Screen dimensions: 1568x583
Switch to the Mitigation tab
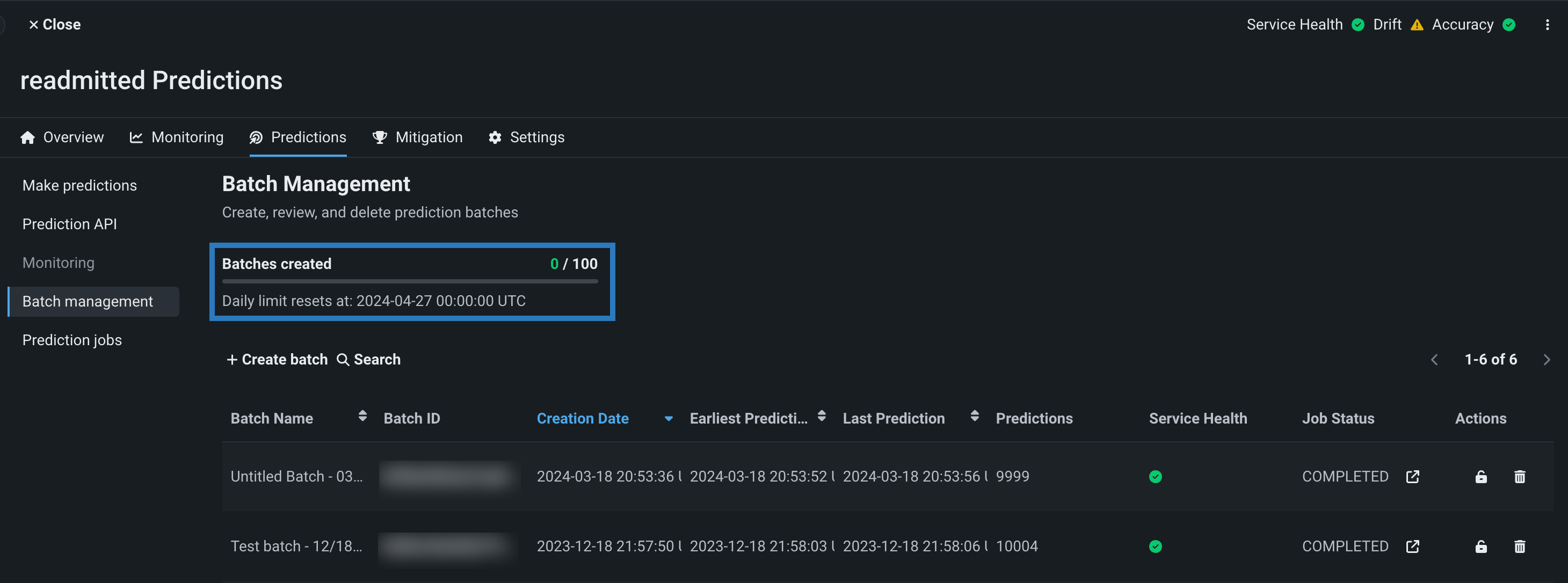[418, 137]
